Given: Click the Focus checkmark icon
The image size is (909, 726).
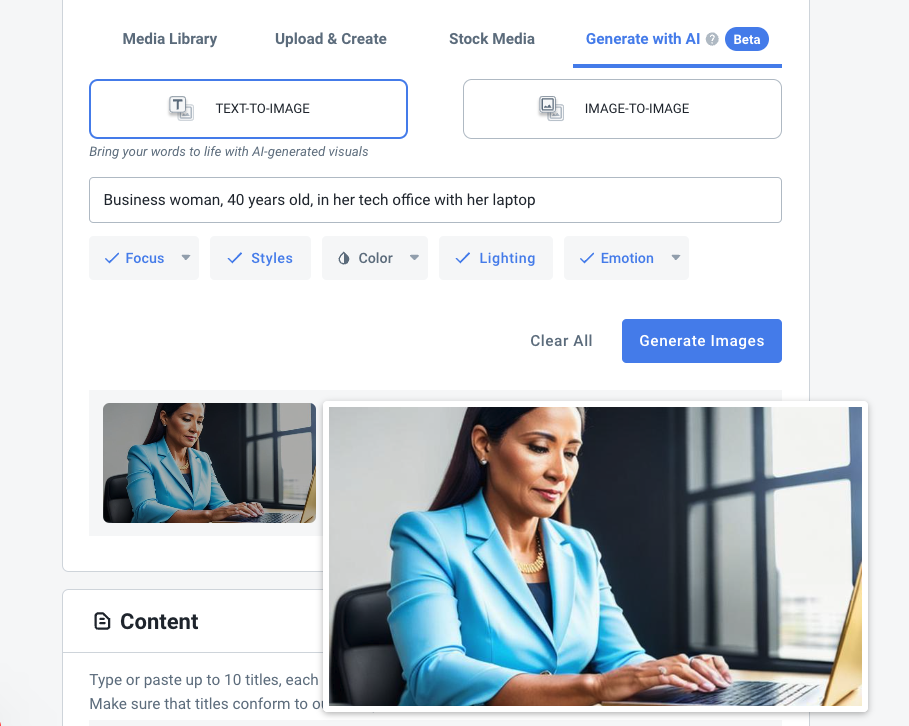Looking at the screenshot, I should (112, 258).
